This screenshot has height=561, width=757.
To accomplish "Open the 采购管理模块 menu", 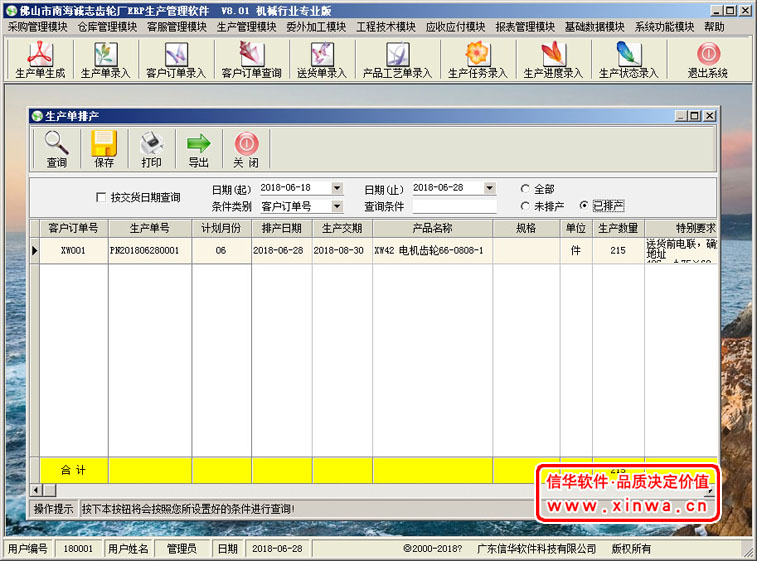I will [38, 27].
